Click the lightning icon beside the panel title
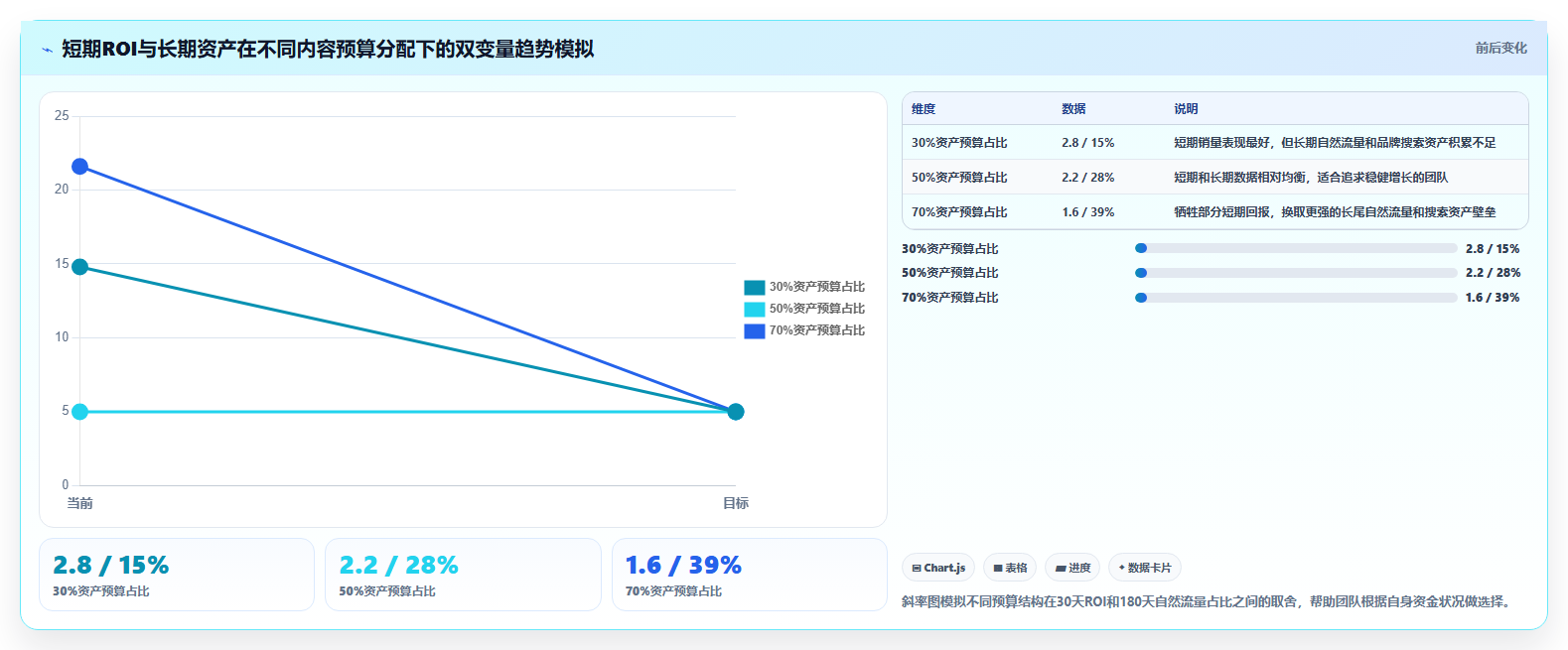Image resolution: width=1568 pixels, height=650 pixels. click(x=47, y=49)
